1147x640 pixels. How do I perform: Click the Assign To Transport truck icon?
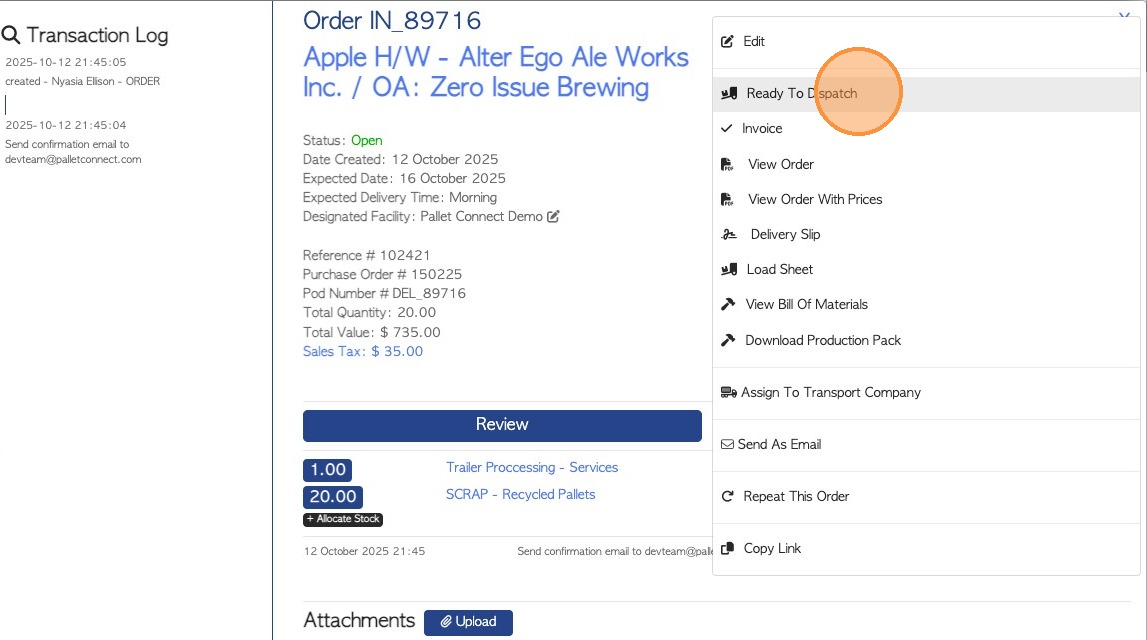coord(729,393)
